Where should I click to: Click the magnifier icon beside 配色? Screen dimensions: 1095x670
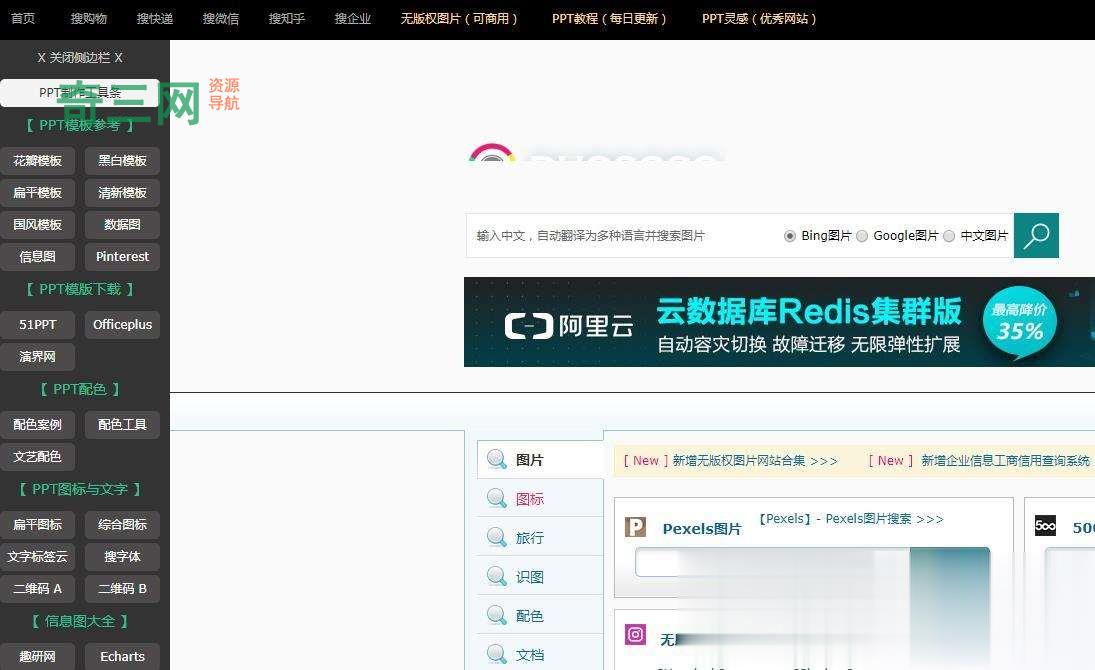497,615
